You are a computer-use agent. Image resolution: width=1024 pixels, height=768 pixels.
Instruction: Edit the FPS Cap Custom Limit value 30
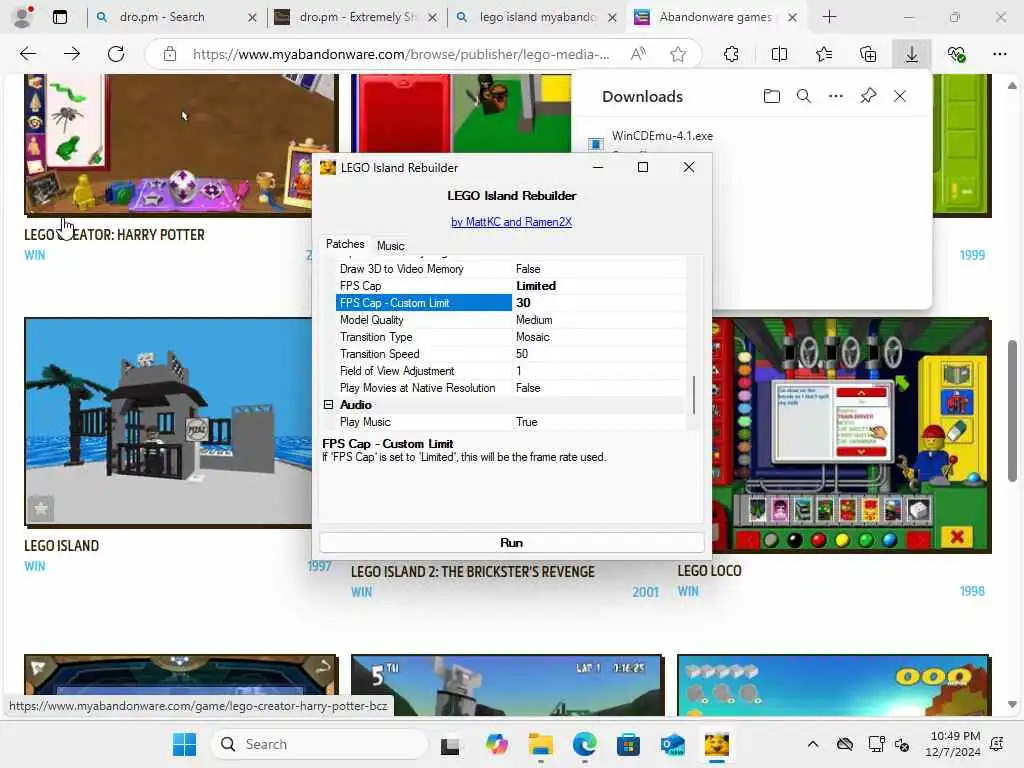(600, 303)
